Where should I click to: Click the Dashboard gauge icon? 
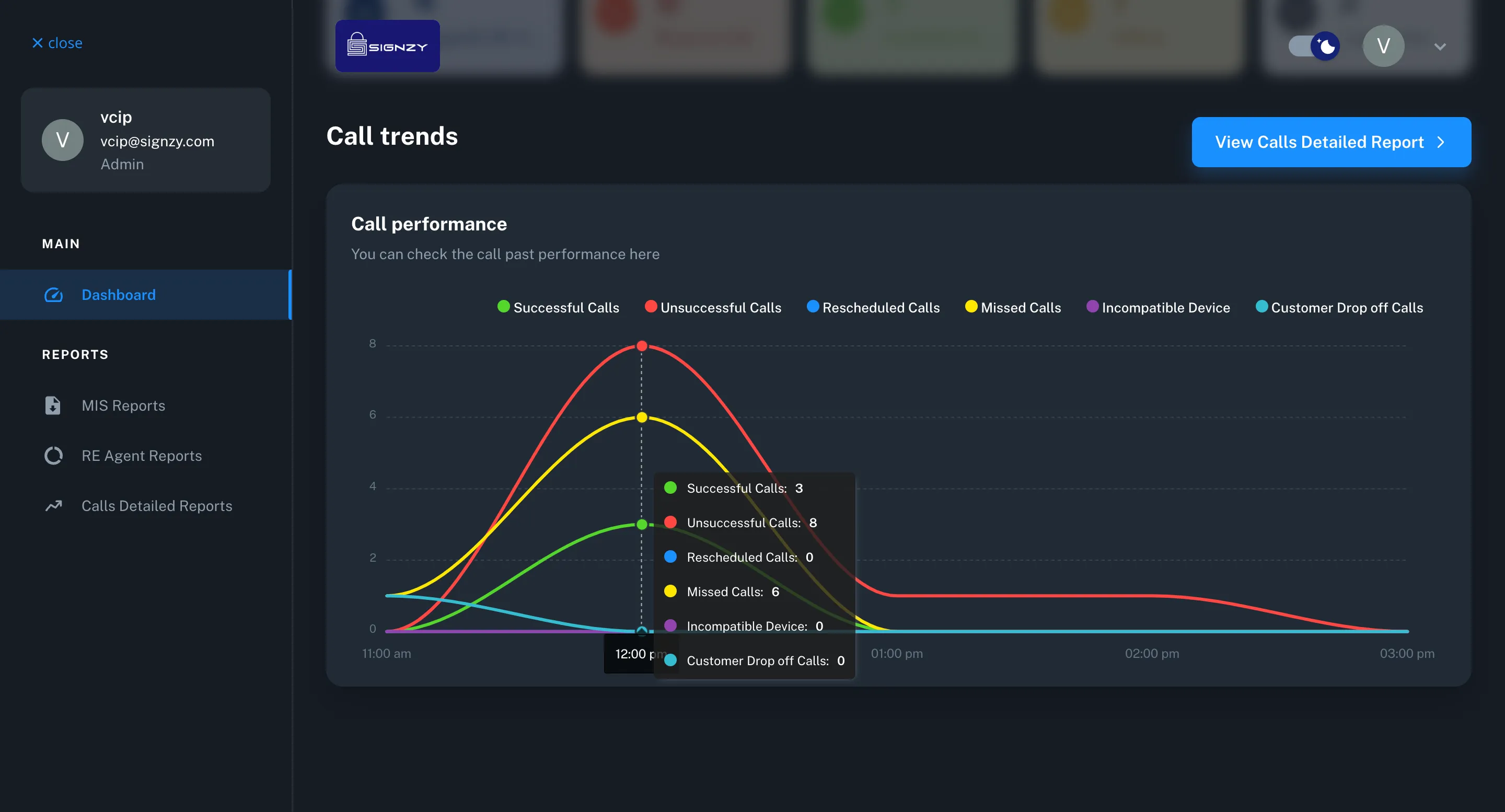(x=54, y=295)
